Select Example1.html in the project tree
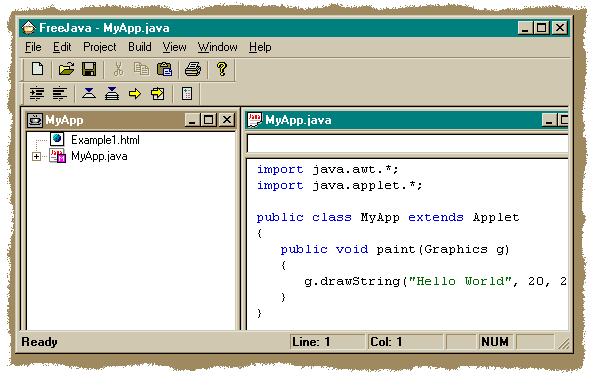The image size is (594, 379). coord(105,140)
